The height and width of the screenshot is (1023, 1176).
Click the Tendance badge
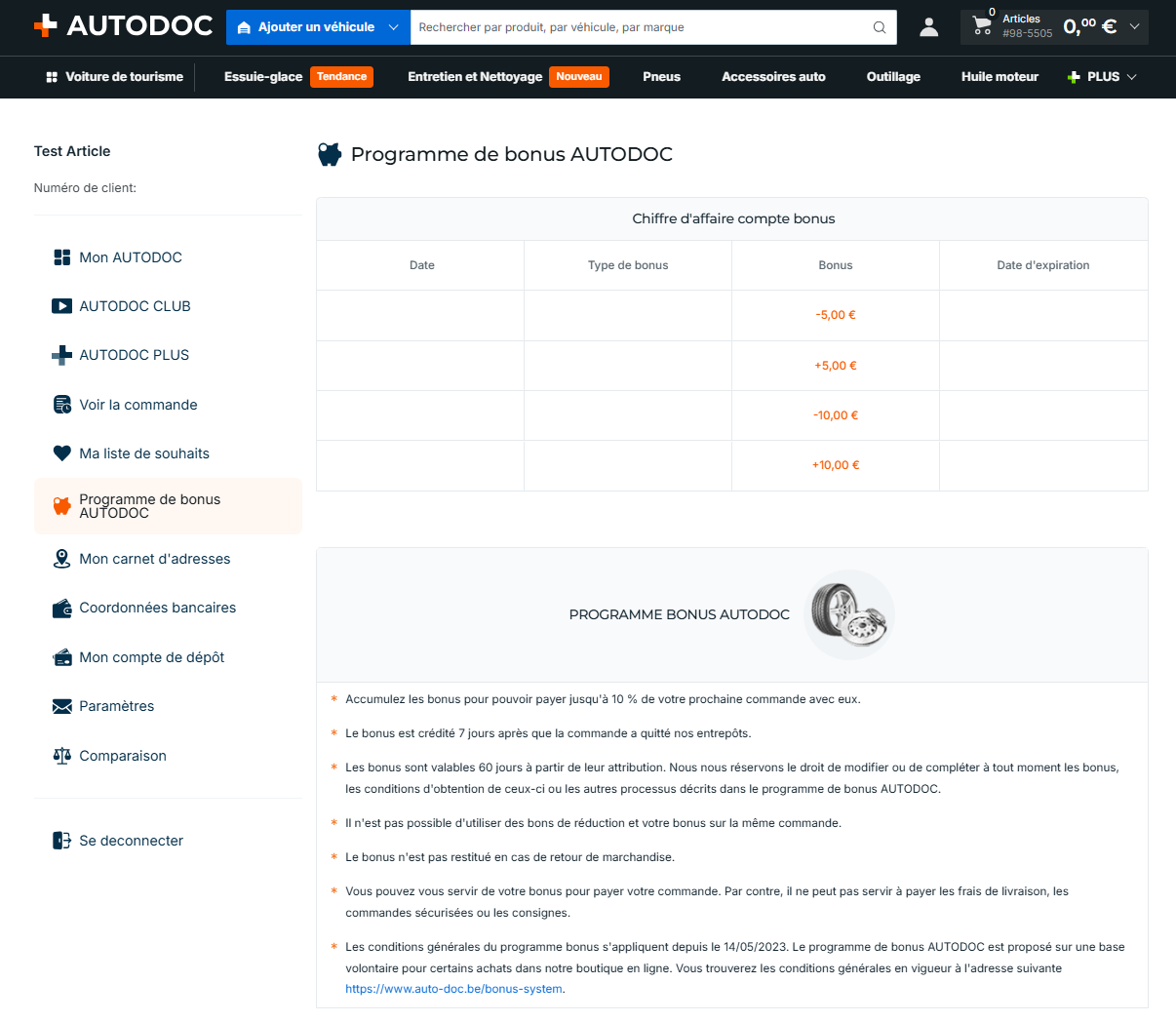click(341, 77)
